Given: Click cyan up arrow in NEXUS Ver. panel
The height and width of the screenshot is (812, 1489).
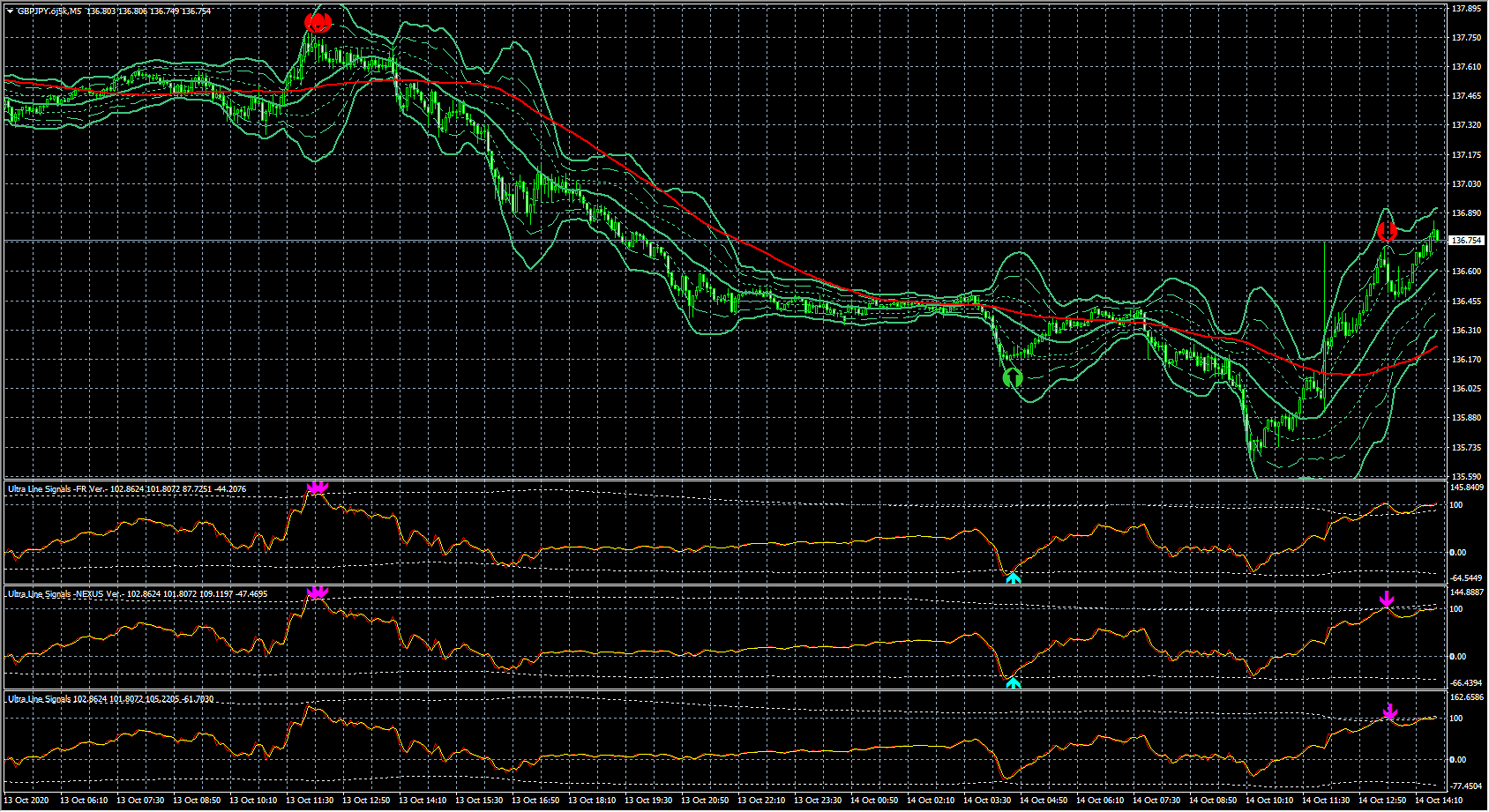Looking at the screenshot, I should click(1013, 682).
